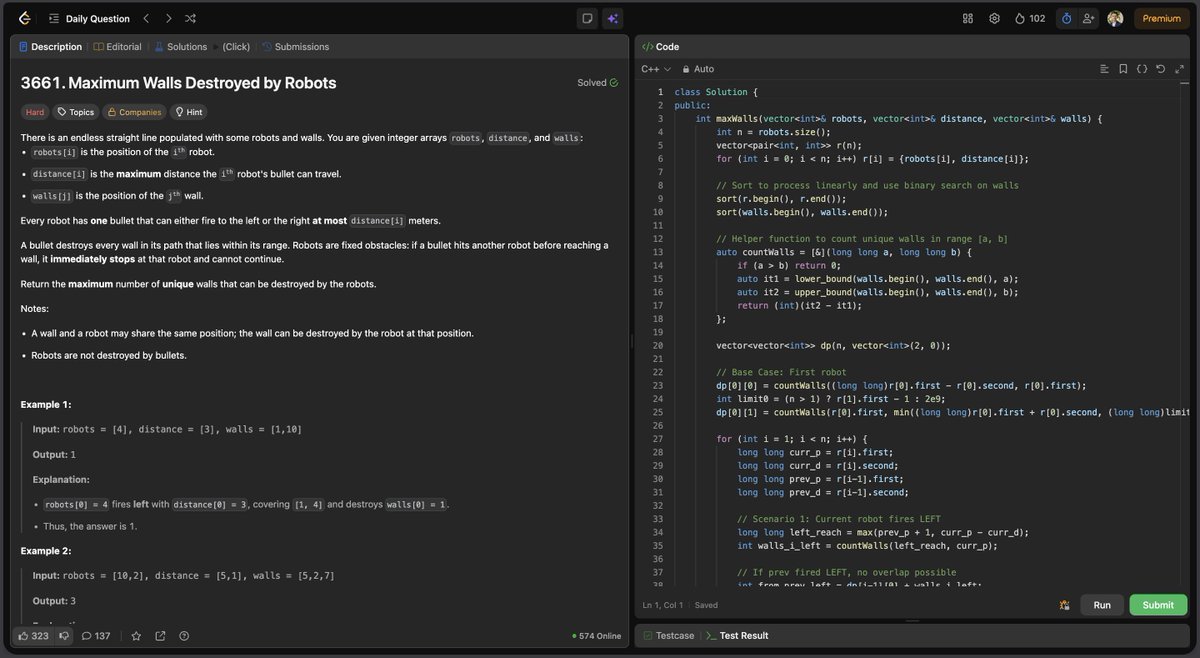Dislike the problem with thumbs down
Screen dimensions: 1200x658
(x=63, y=636)
